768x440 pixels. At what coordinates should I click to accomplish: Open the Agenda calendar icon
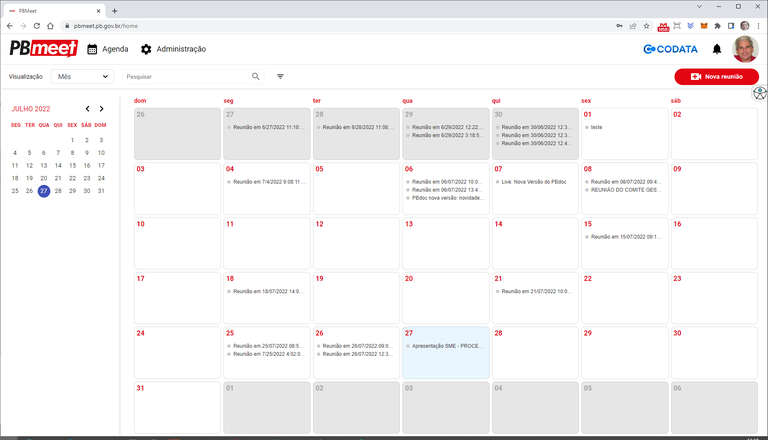[x=92, y=49]
